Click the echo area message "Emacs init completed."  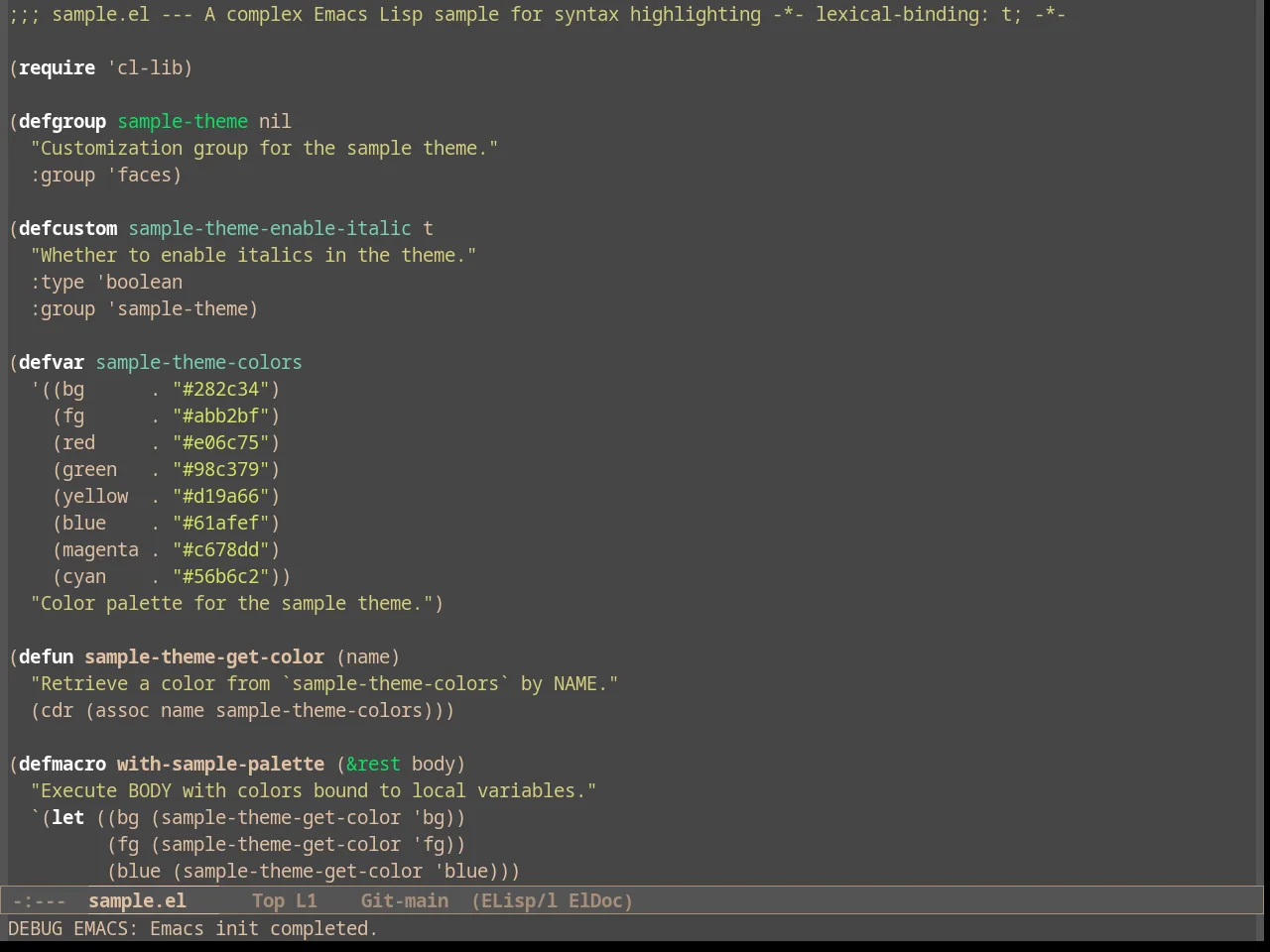tap(264, 928)
